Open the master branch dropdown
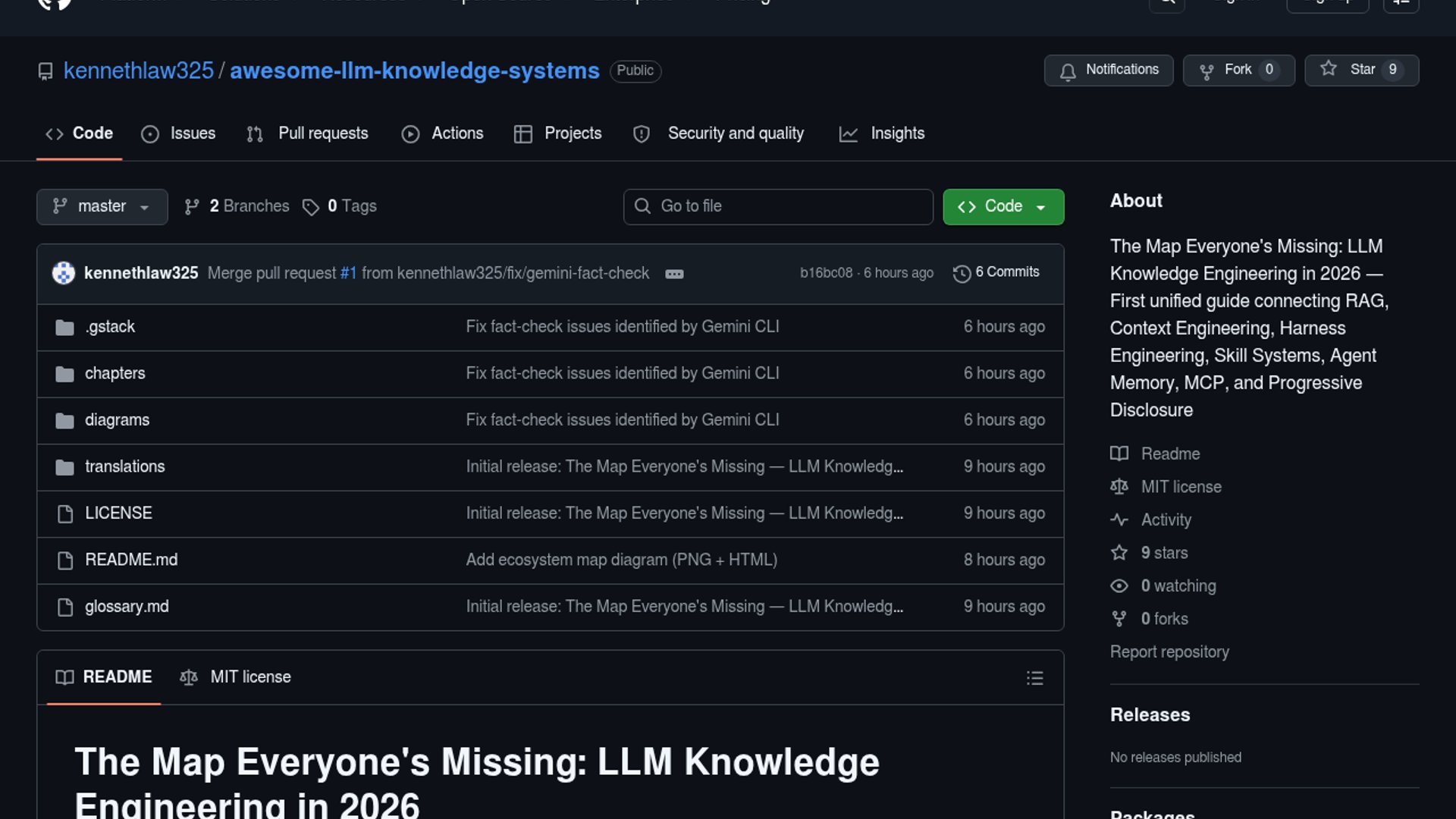Screen dimensions: 1456x819 [102, 207]
